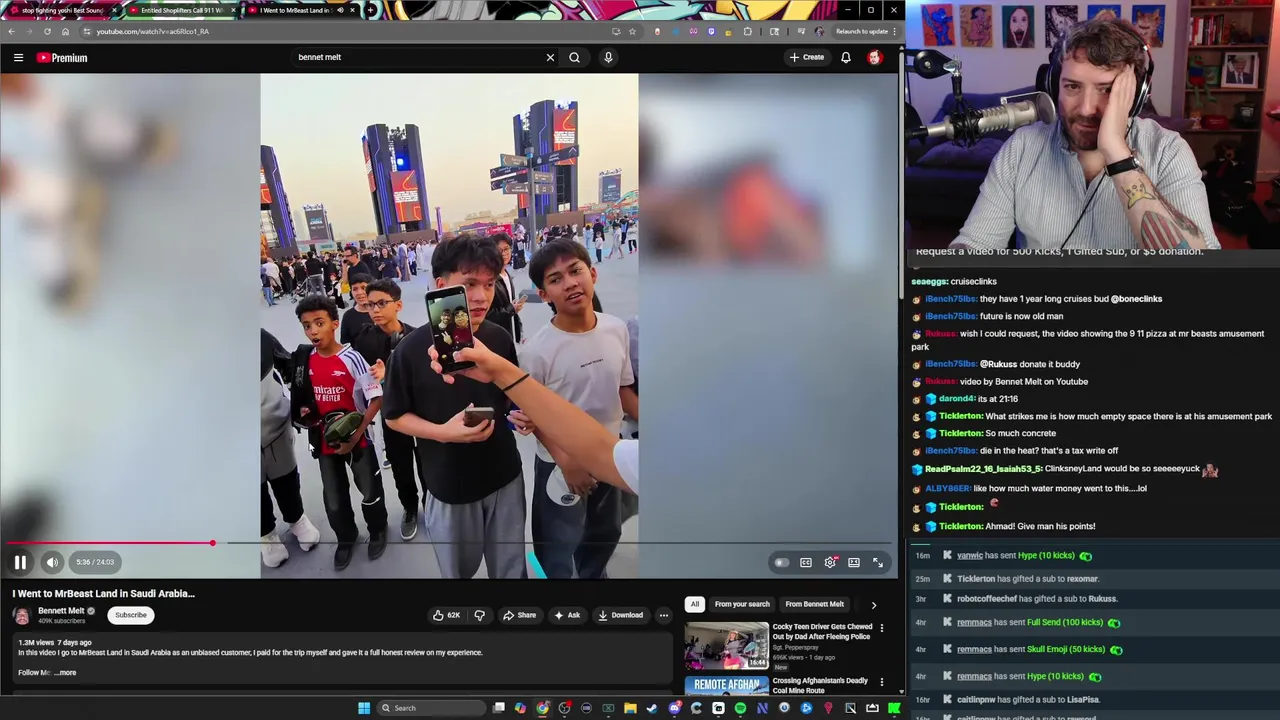Viewport: 1280px width, 720px height.
Task: Bookmark this page with star icon
Action: point(632,31)
